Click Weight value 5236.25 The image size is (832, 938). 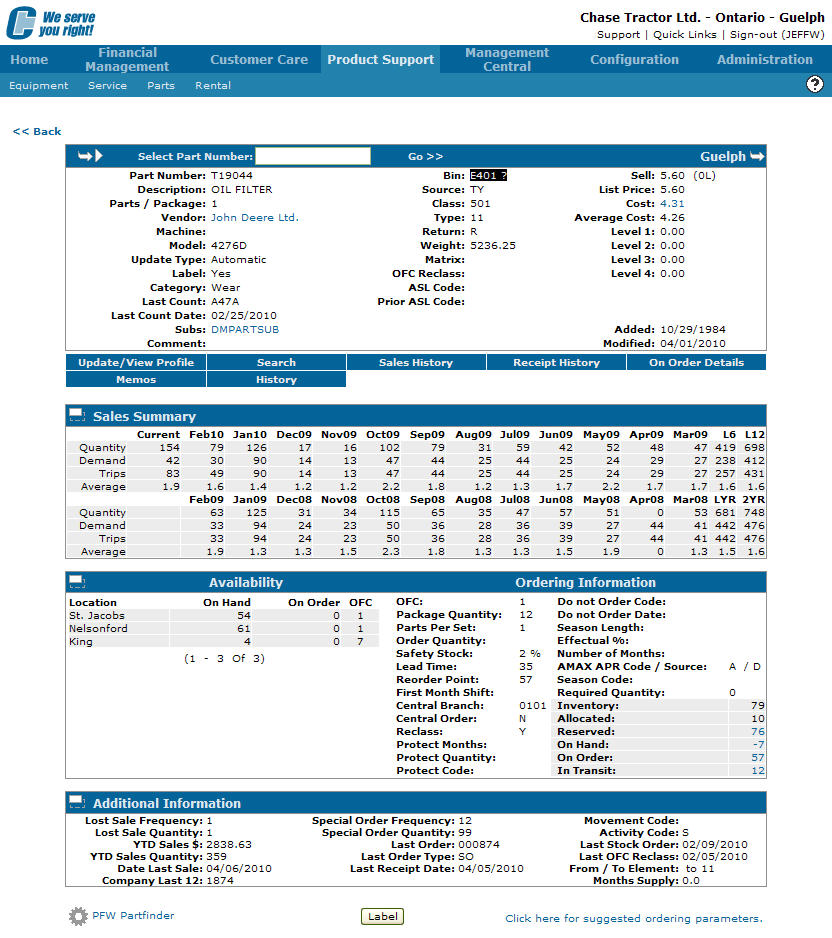click(x=492, y=245)
